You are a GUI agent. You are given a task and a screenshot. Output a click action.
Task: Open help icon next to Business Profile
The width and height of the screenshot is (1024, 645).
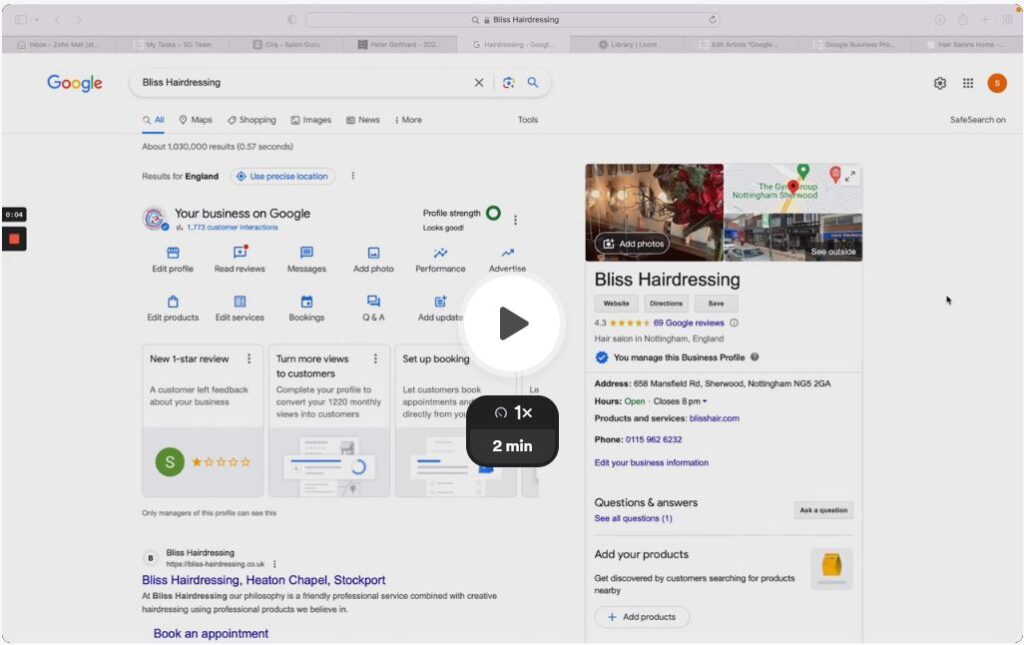click(x=754, y=357)
